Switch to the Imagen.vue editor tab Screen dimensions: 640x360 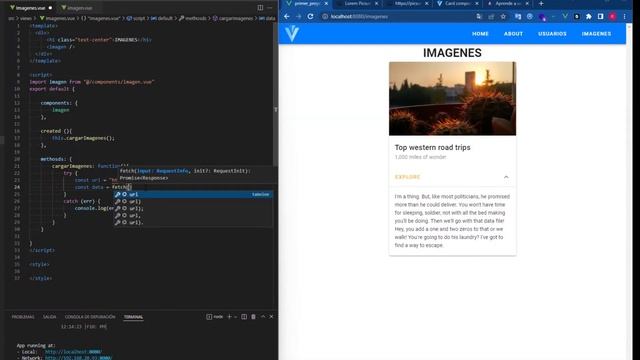79,8
